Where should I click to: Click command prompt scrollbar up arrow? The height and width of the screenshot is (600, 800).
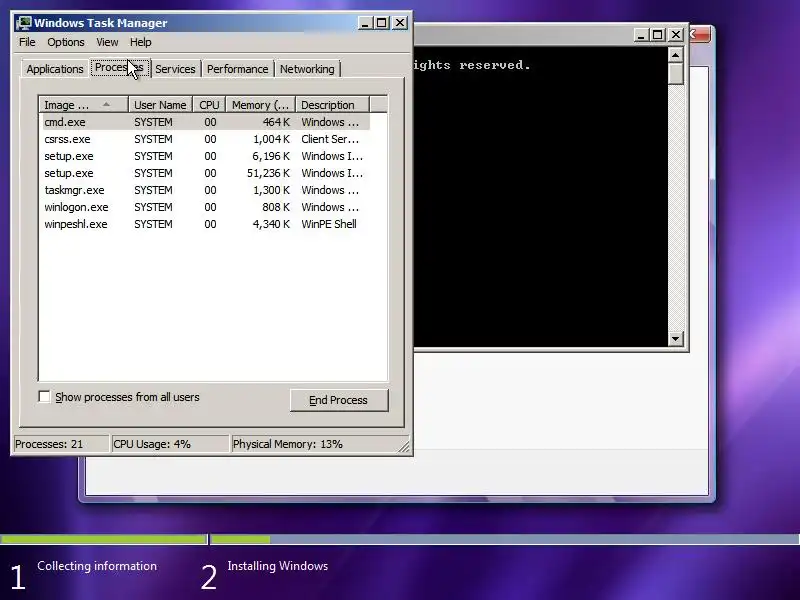676,55
